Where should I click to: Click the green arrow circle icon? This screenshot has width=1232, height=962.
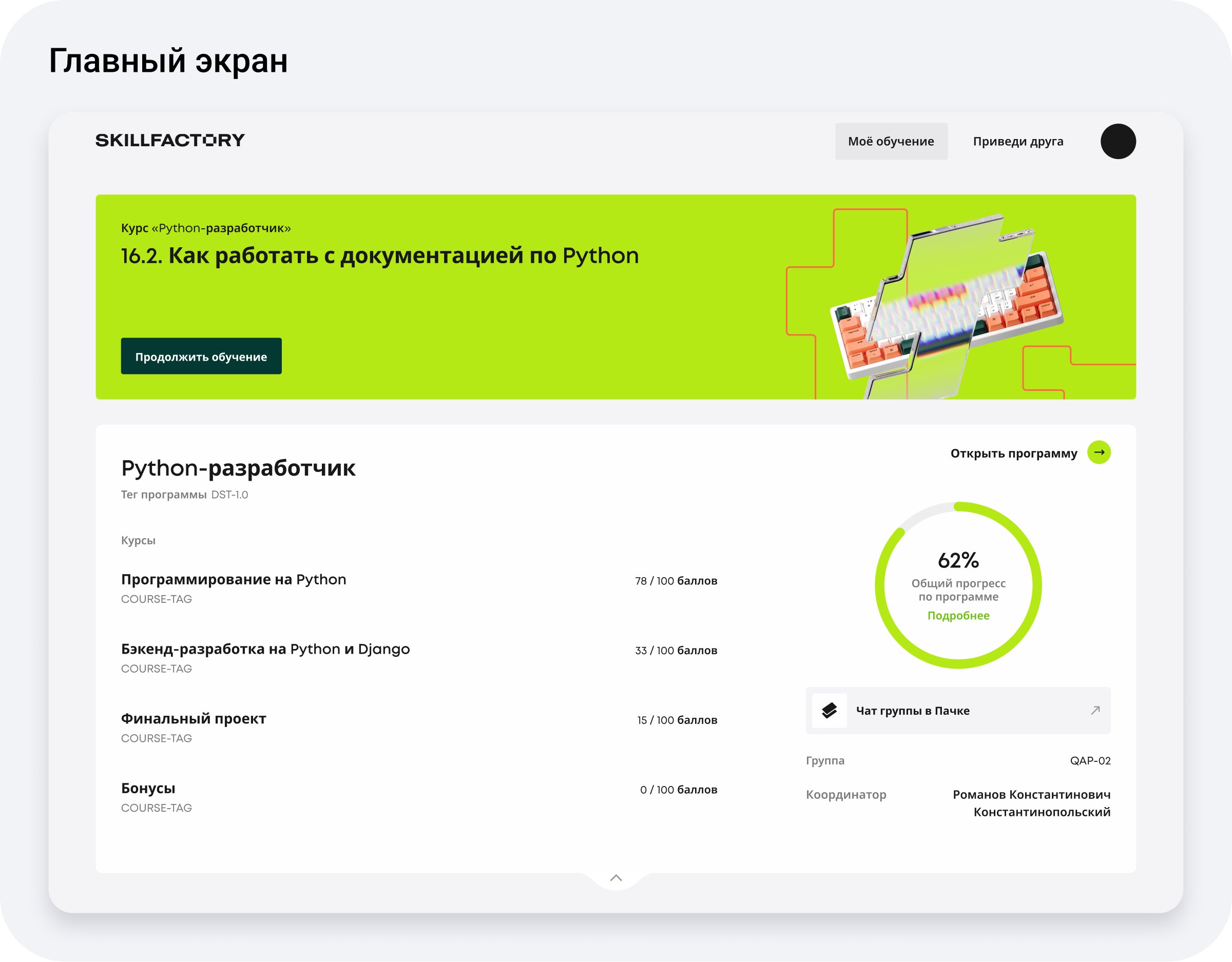pos(1099,452)
